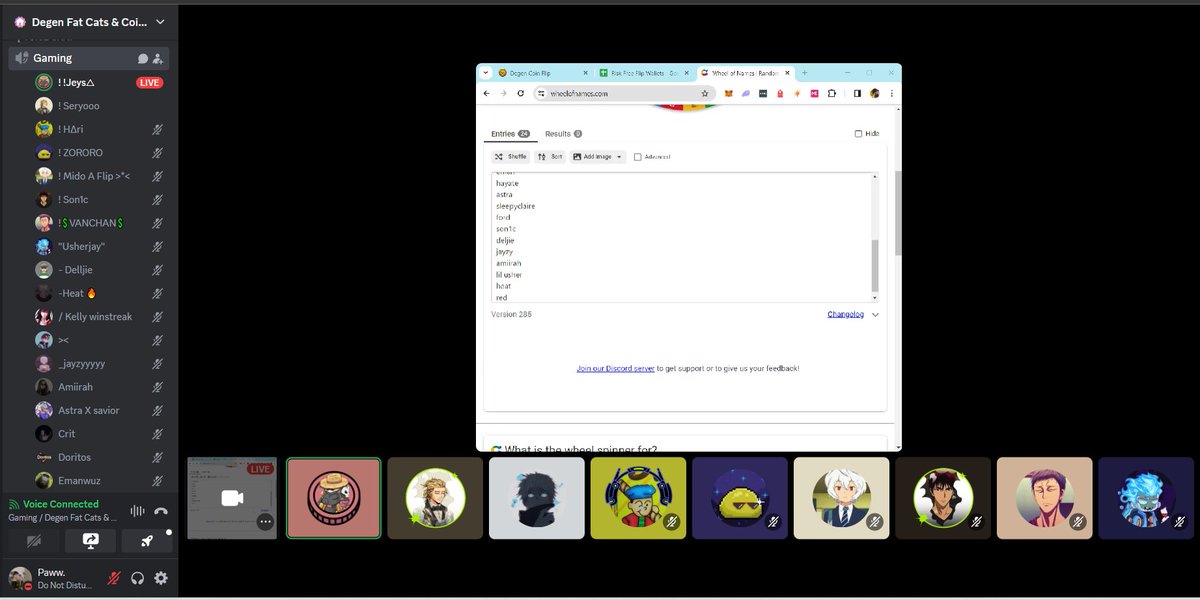Screen dimensions: 1200x600
Task: Click the user !$VANCHAN$ in voice list
Action: click(x=90, y=223)
